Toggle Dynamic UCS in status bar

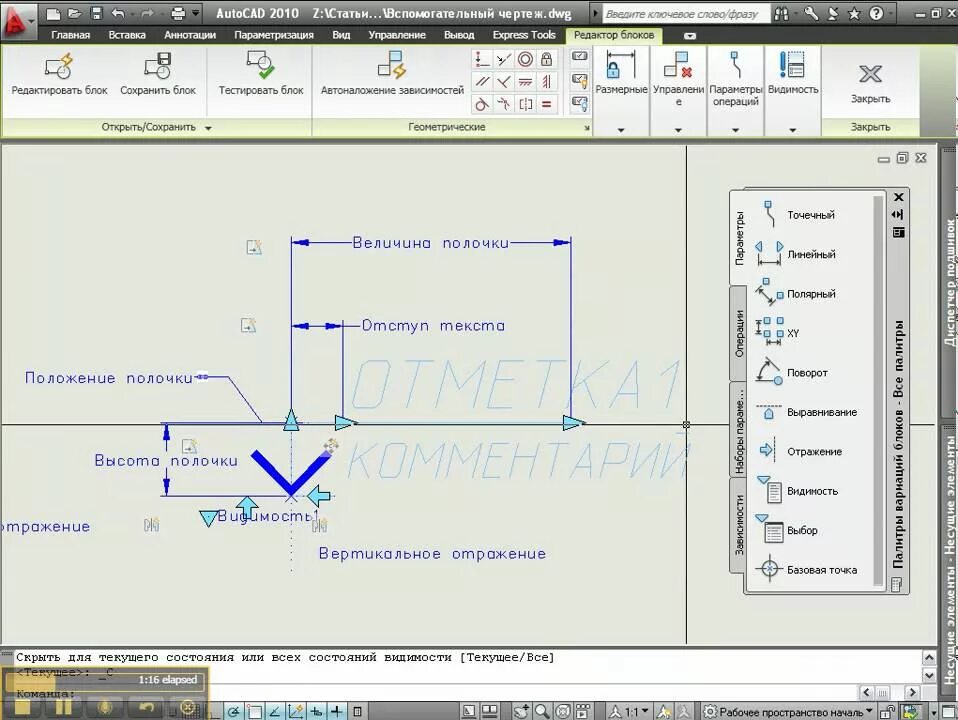296,711
